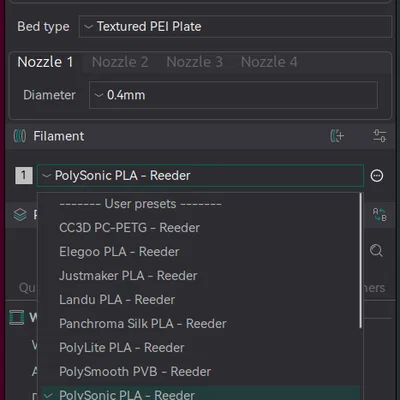This screenshot has width=400, height=400.
Task: Click the filament preset edit ellipsis icon
Action: 377,176
